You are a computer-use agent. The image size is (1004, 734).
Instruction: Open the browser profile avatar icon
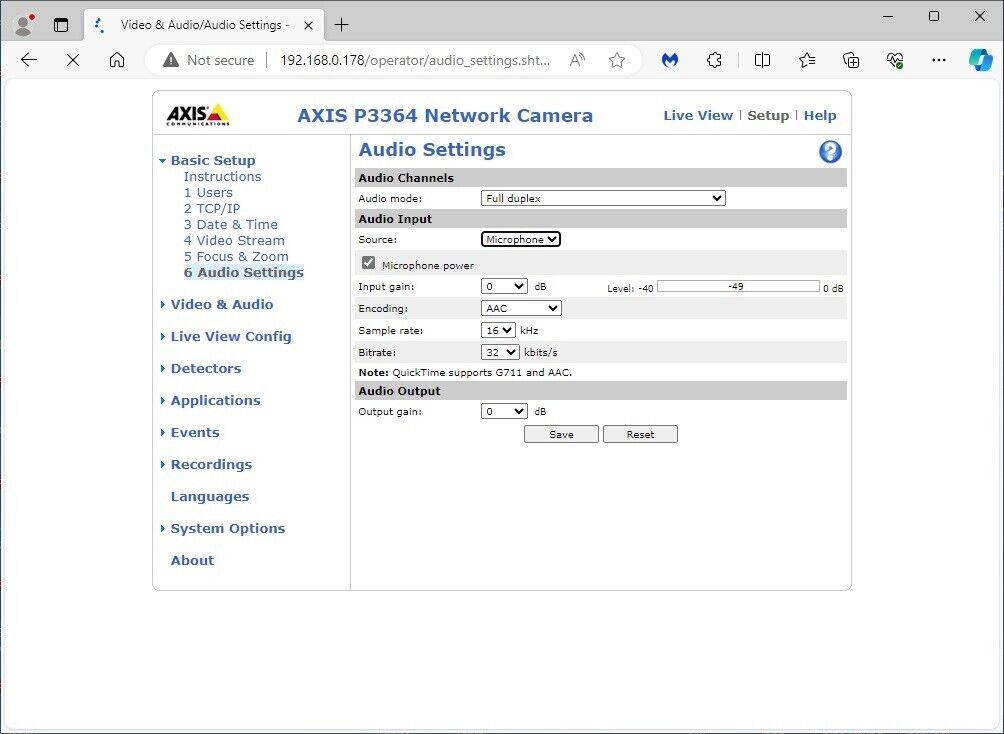24,25
